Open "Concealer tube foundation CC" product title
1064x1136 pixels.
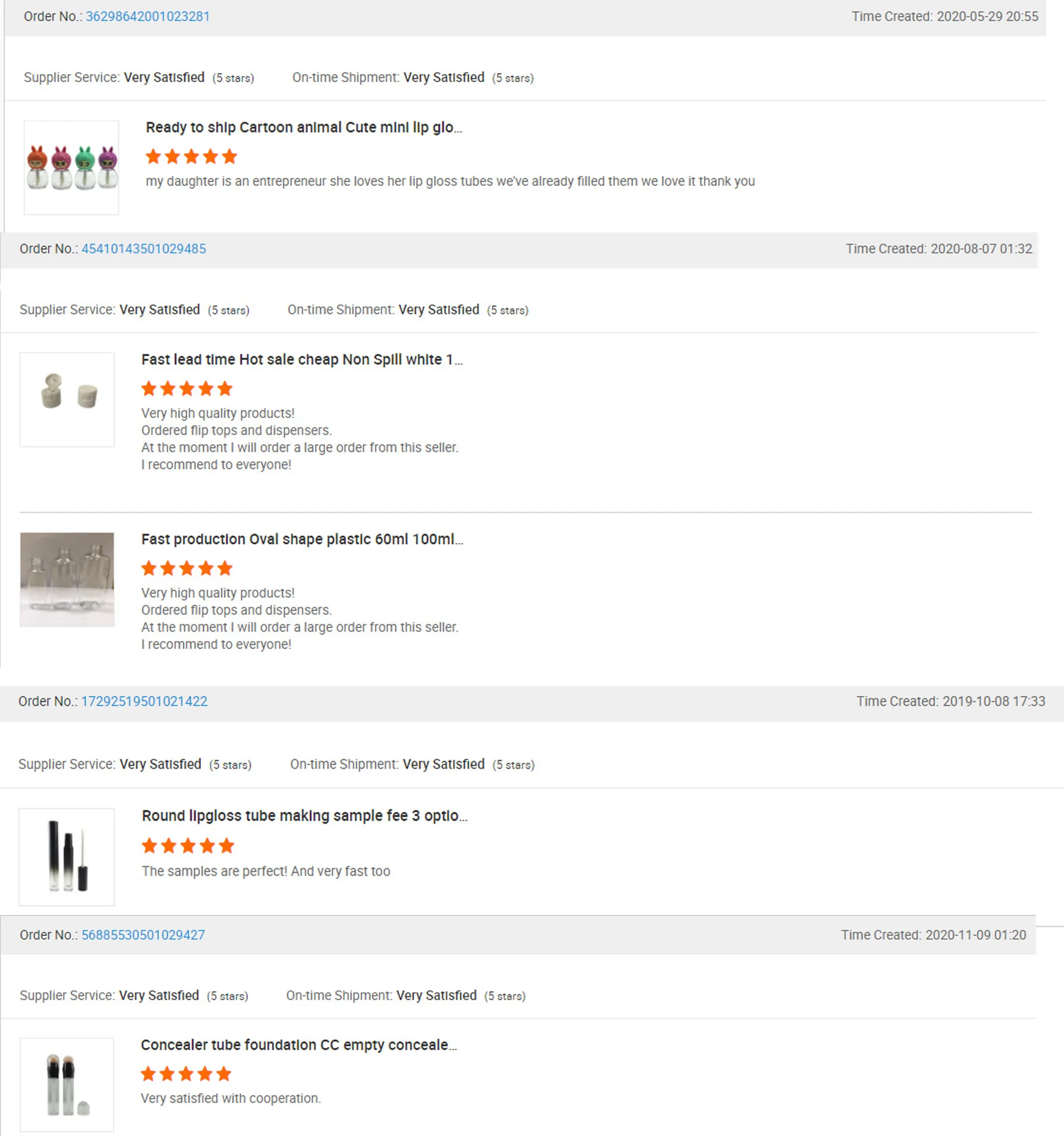[298, 1045]
